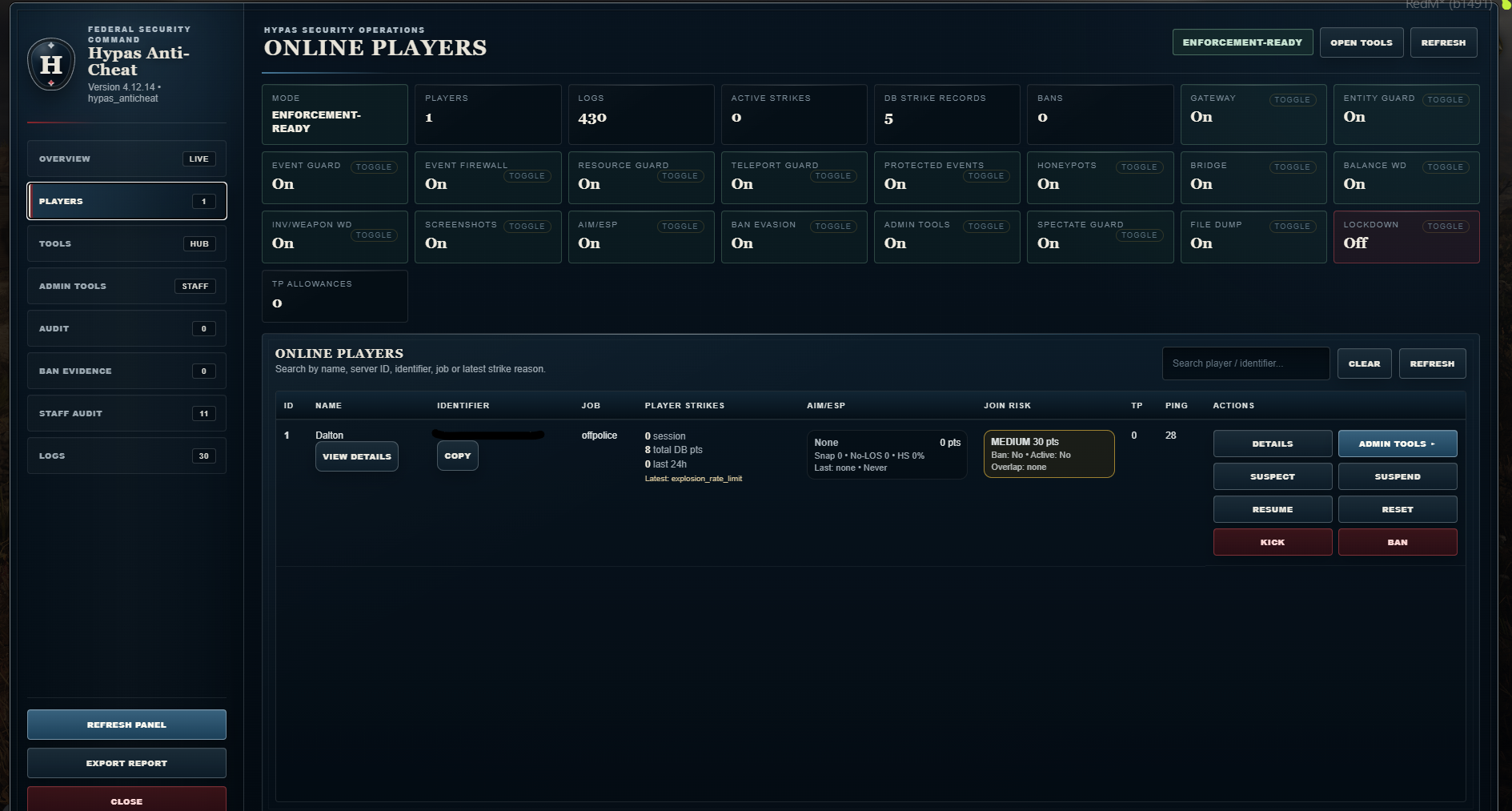Click the Latest: explosion_rate_limit text
This screenshot has height=811, width=1512.
pyautogui.click(x=693, y=479)
